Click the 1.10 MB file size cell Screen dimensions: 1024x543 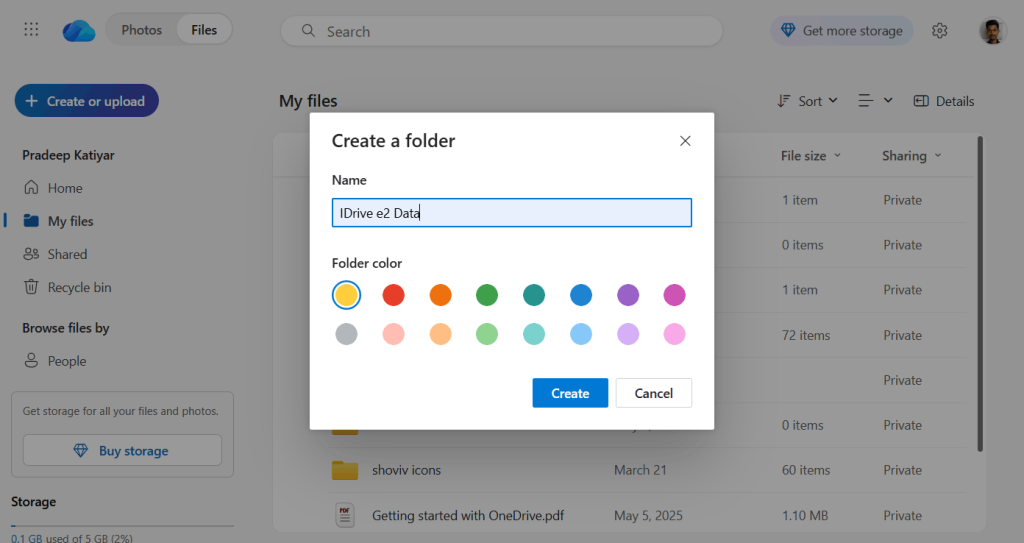805,516
